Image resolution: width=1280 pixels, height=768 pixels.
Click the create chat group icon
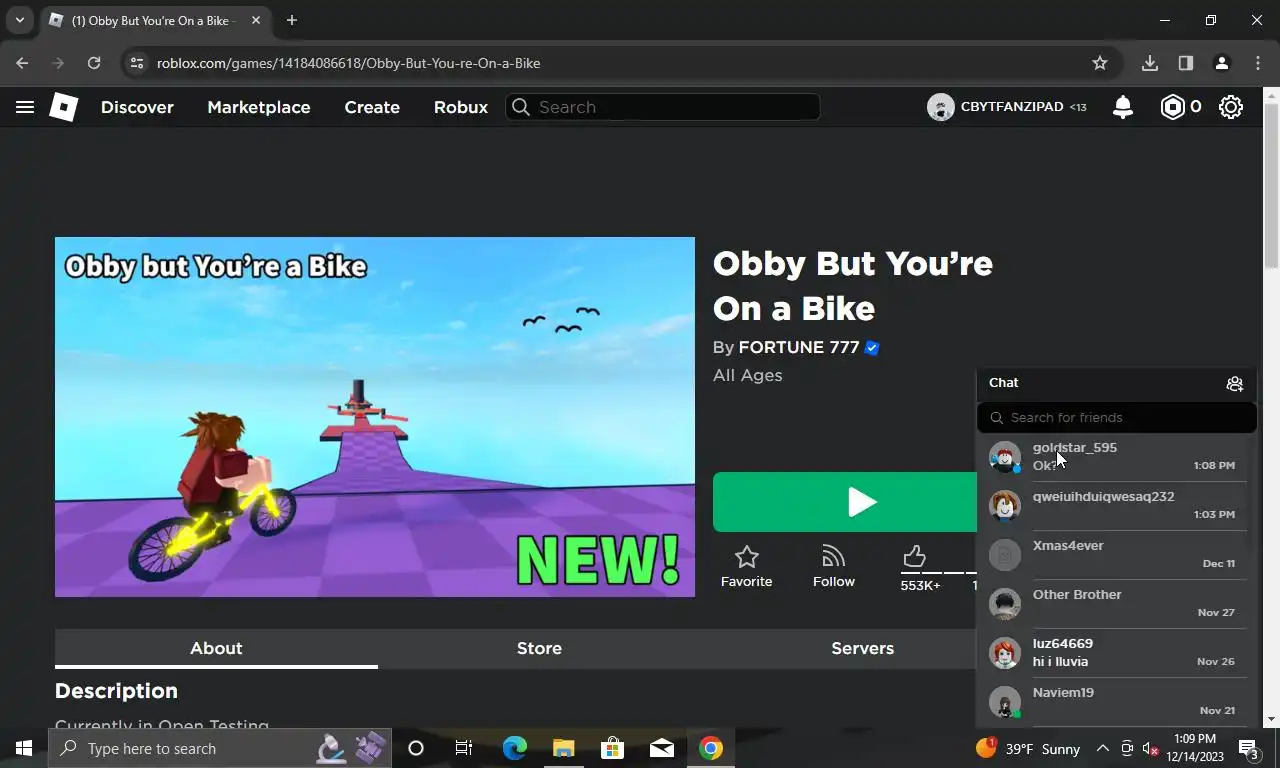pos(1235,383)
